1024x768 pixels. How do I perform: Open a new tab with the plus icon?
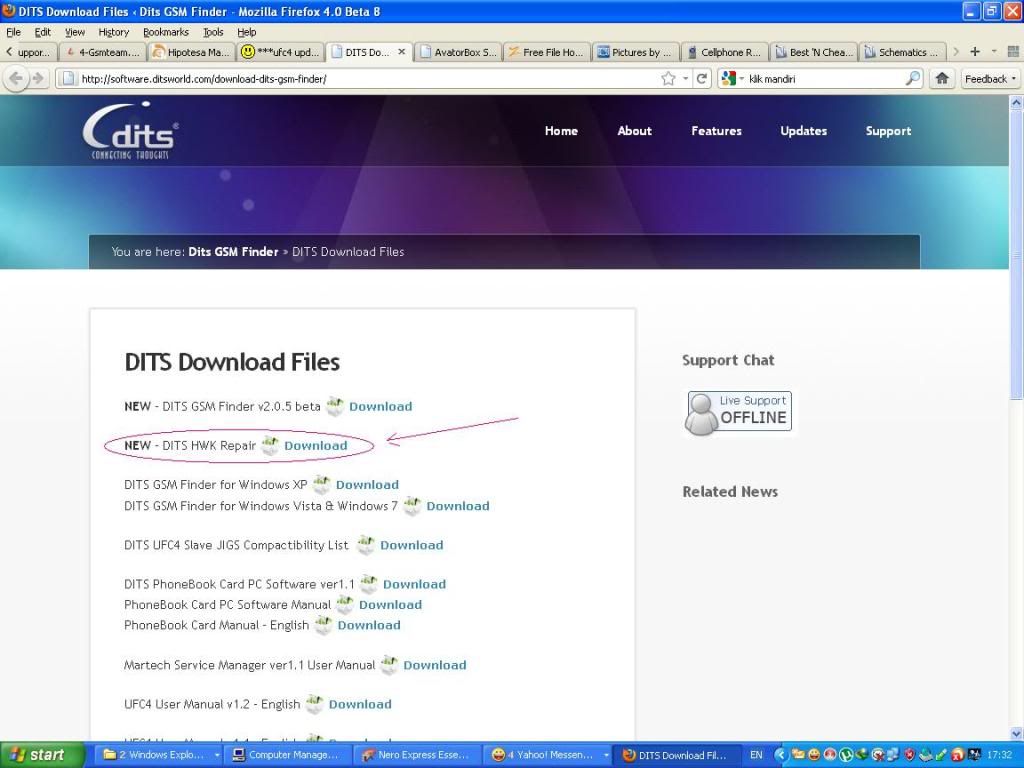975,52
